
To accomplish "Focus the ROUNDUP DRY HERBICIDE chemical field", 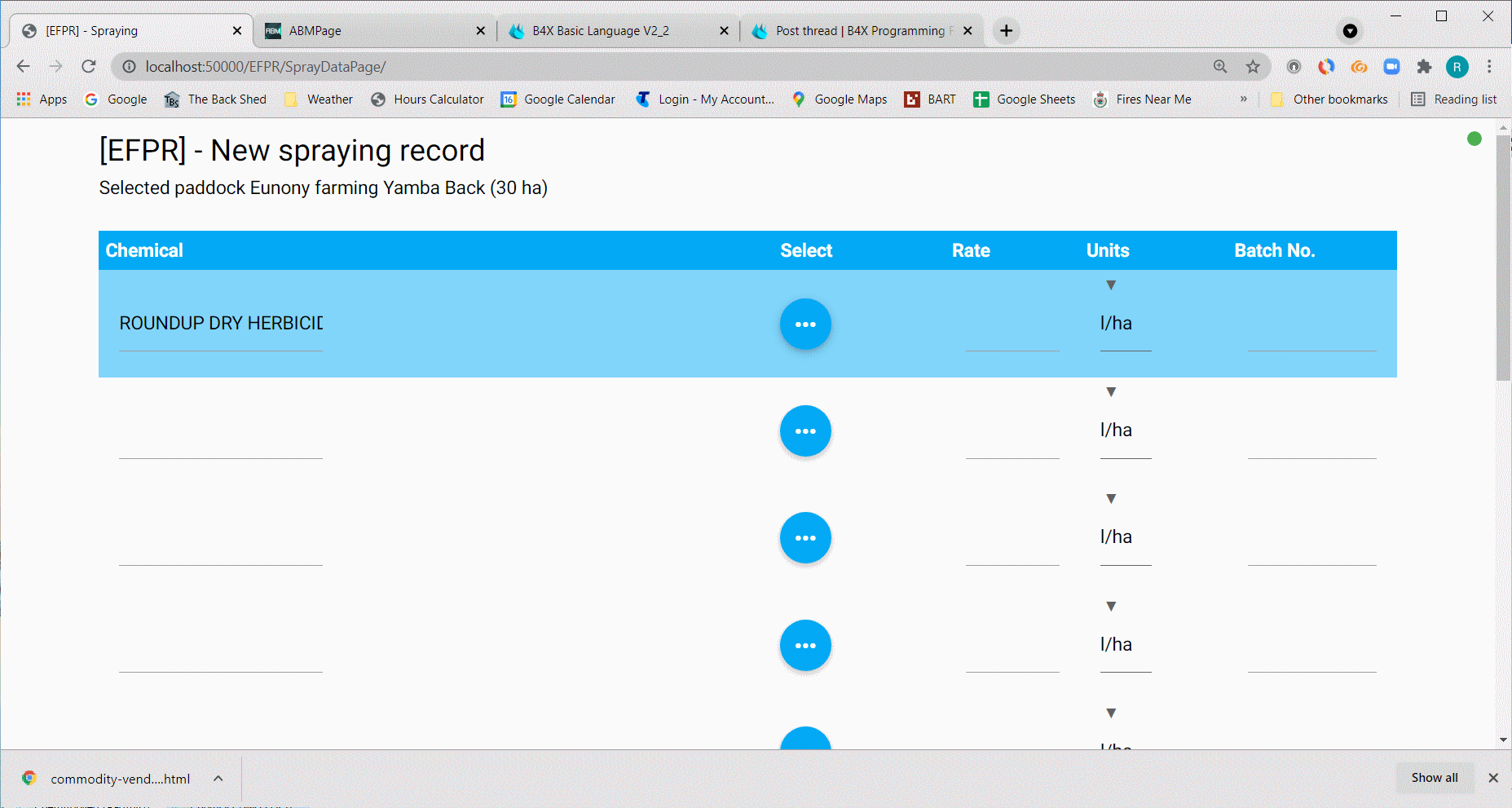I will (221, 324).
